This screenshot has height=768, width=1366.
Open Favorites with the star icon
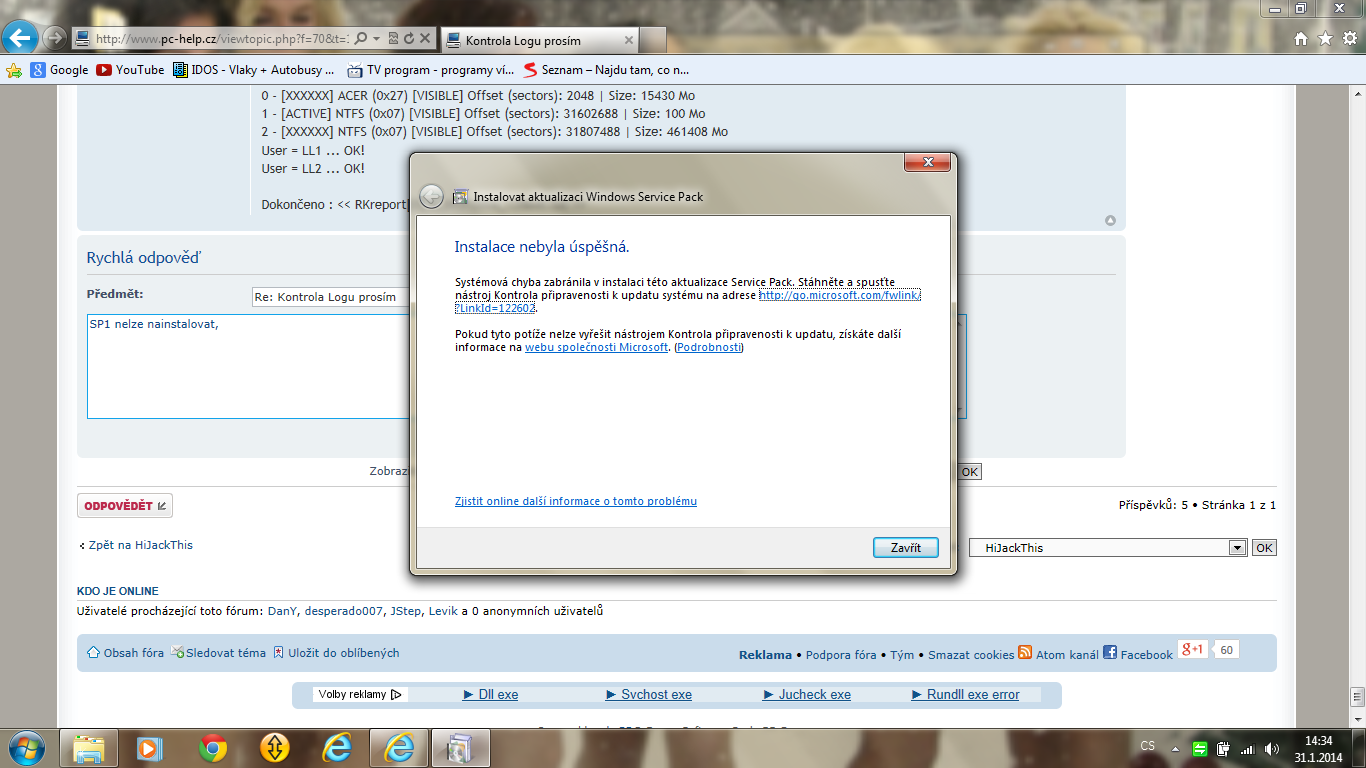1325,39
